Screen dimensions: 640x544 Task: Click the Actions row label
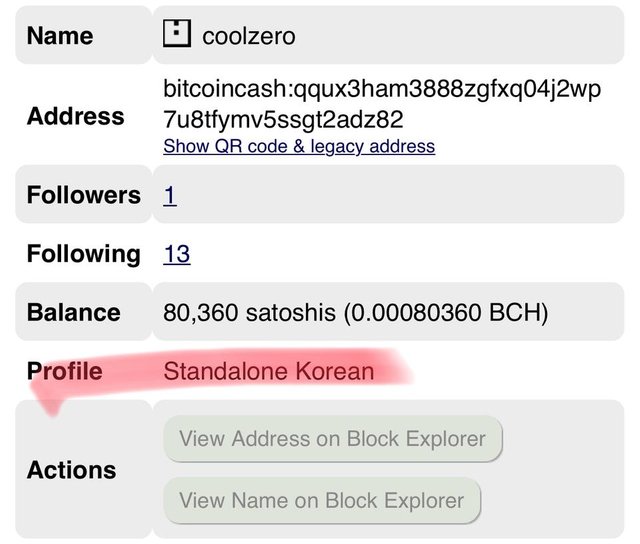71,470
